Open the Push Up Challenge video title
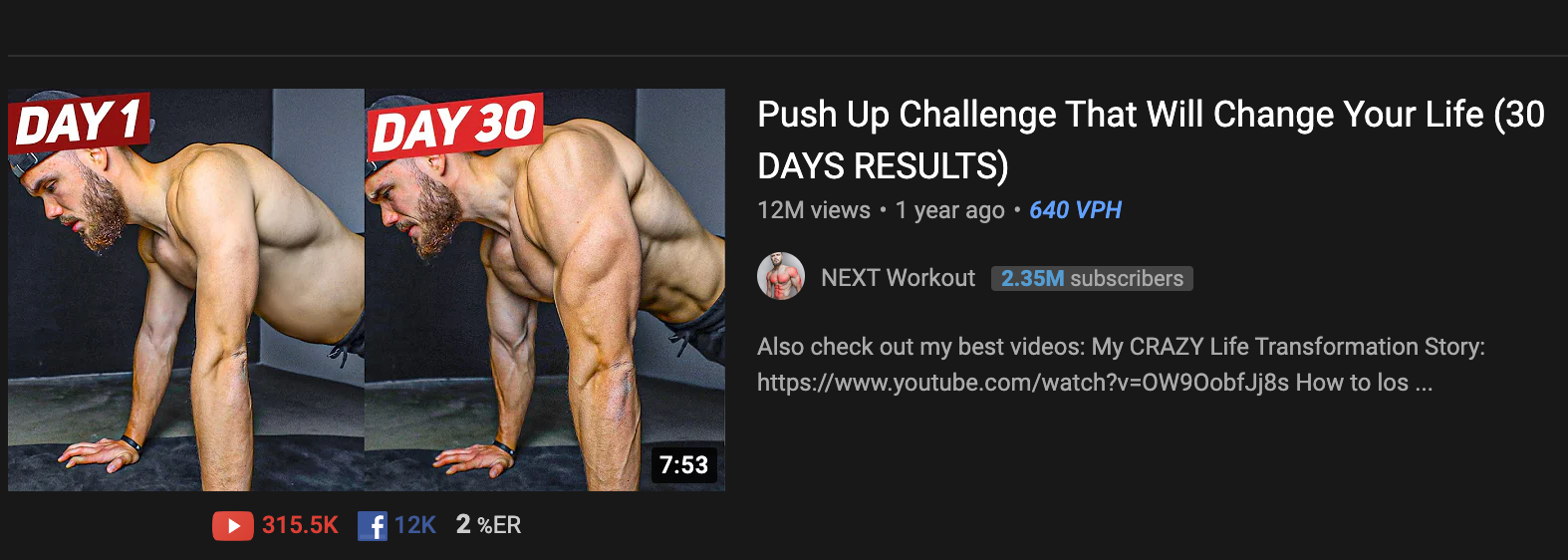Viewport: 1568px width, 560px height. pos(1151,140)
